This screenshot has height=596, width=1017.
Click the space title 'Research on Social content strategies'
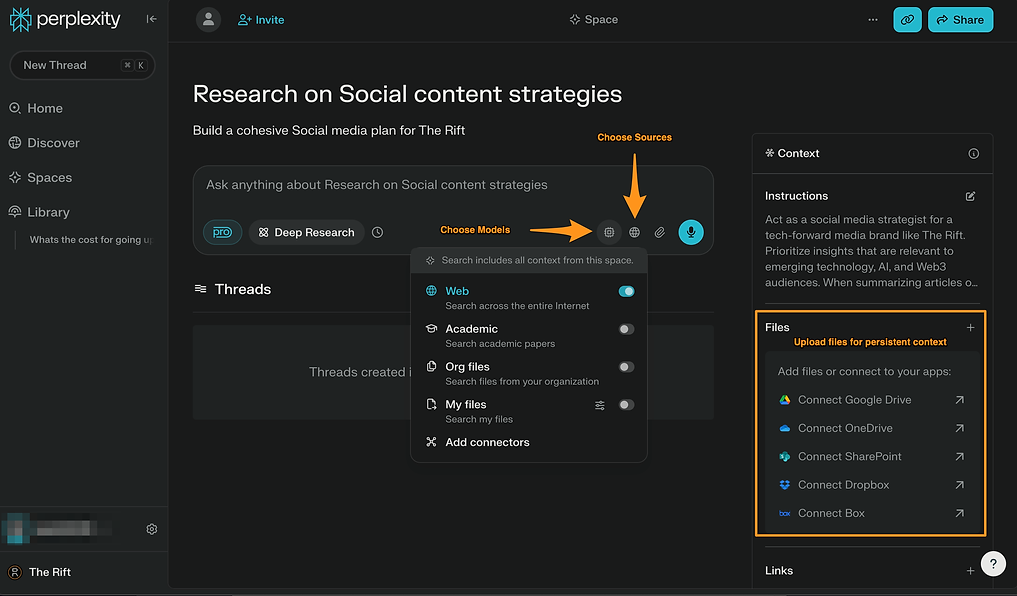[x=407, y=94]
